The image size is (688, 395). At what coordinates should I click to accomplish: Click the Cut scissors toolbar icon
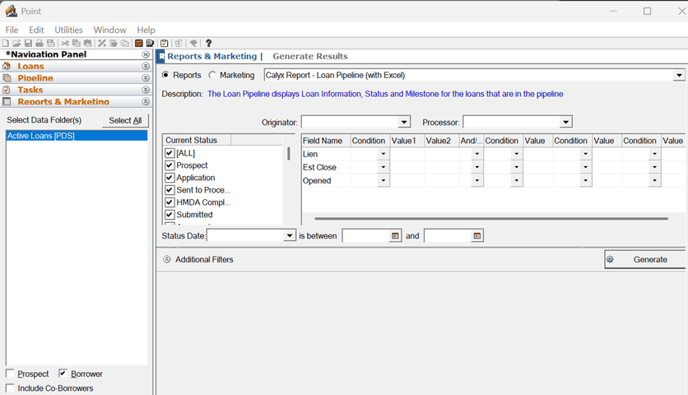coord(64,43)
